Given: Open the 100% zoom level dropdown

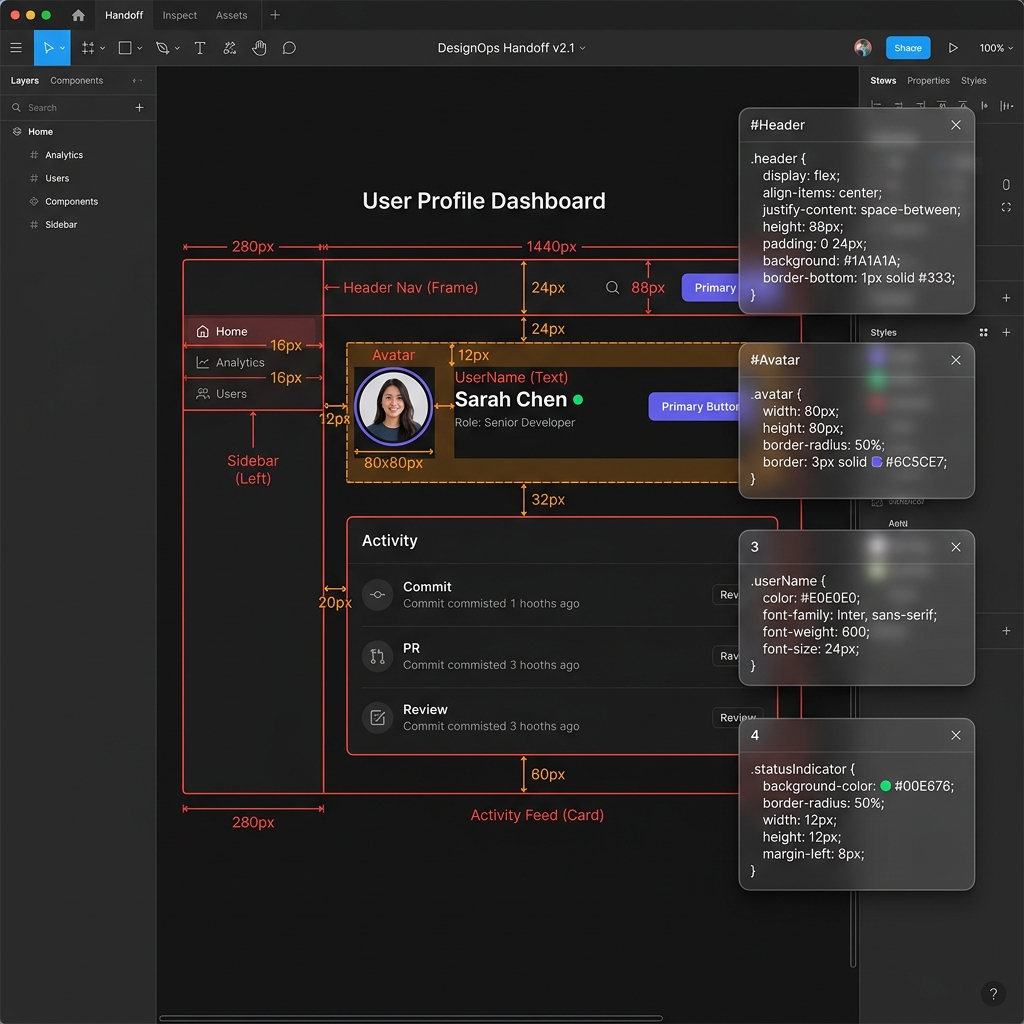Looking at the screenshot, I should (x=996, y=48).
